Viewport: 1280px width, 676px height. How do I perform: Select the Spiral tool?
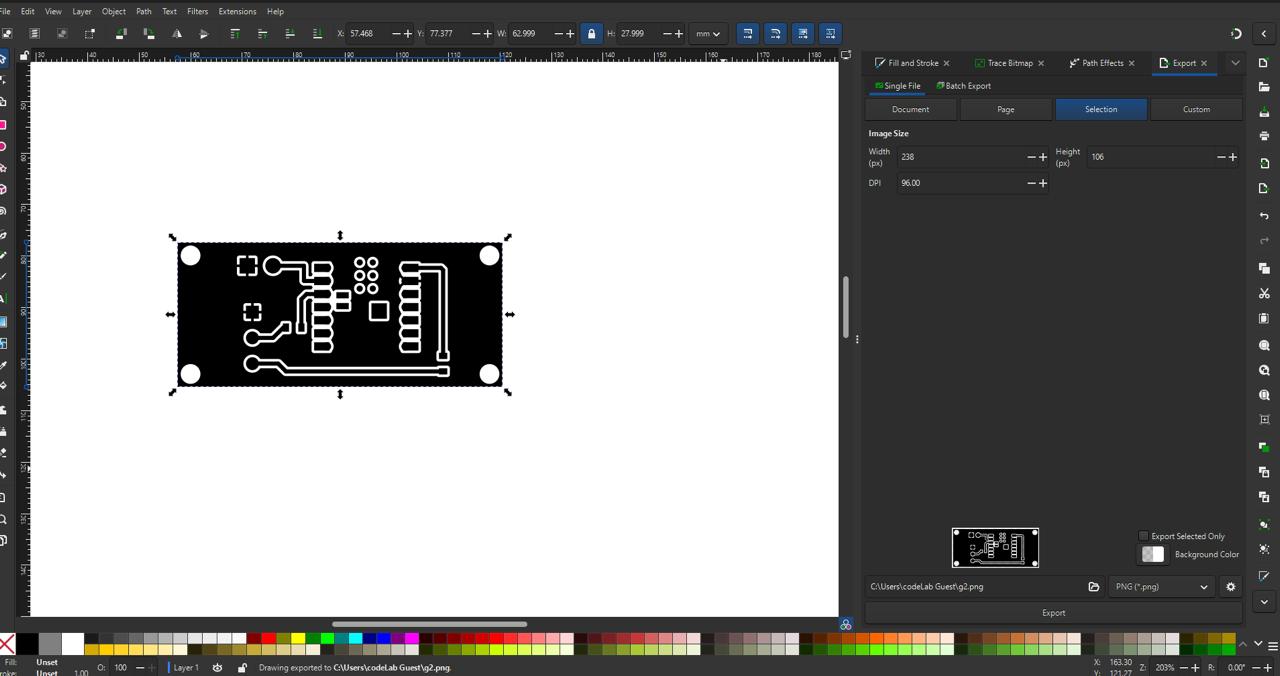(4, 211)
